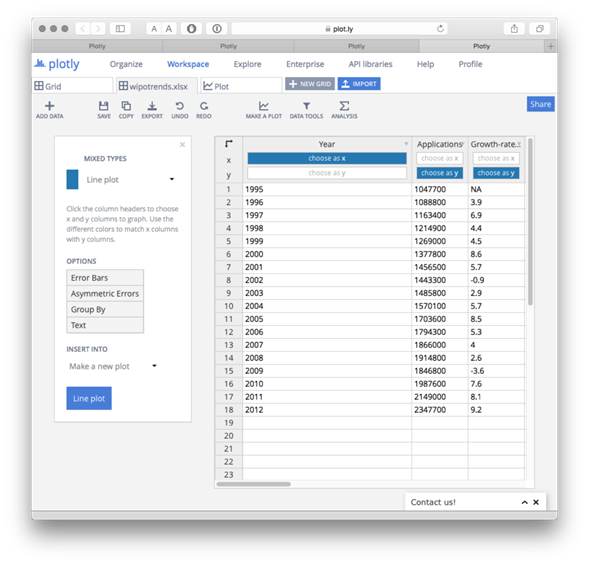Click the Import button

point(359,84)
